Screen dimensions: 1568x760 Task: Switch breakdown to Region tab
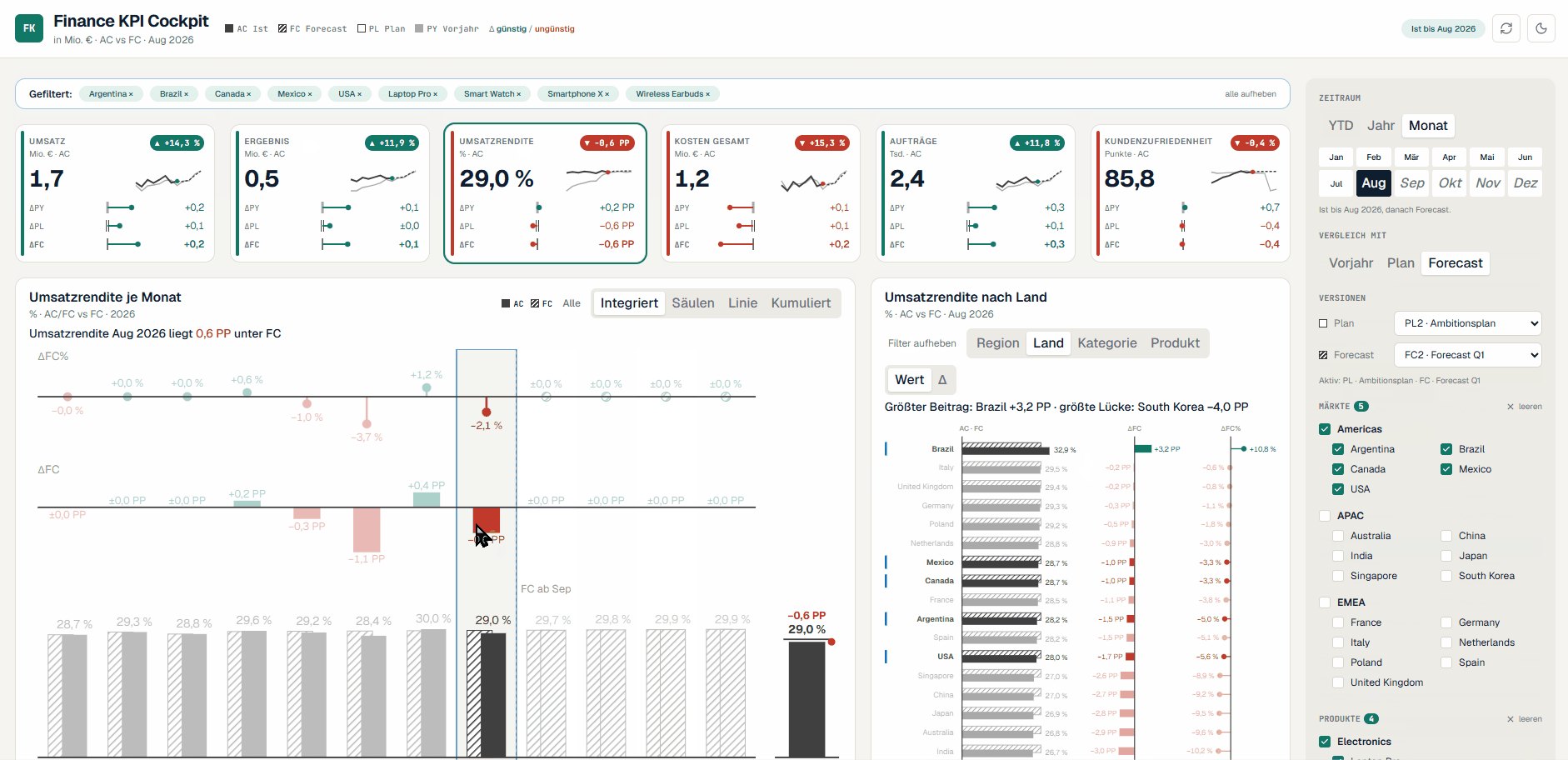(997, 343)
